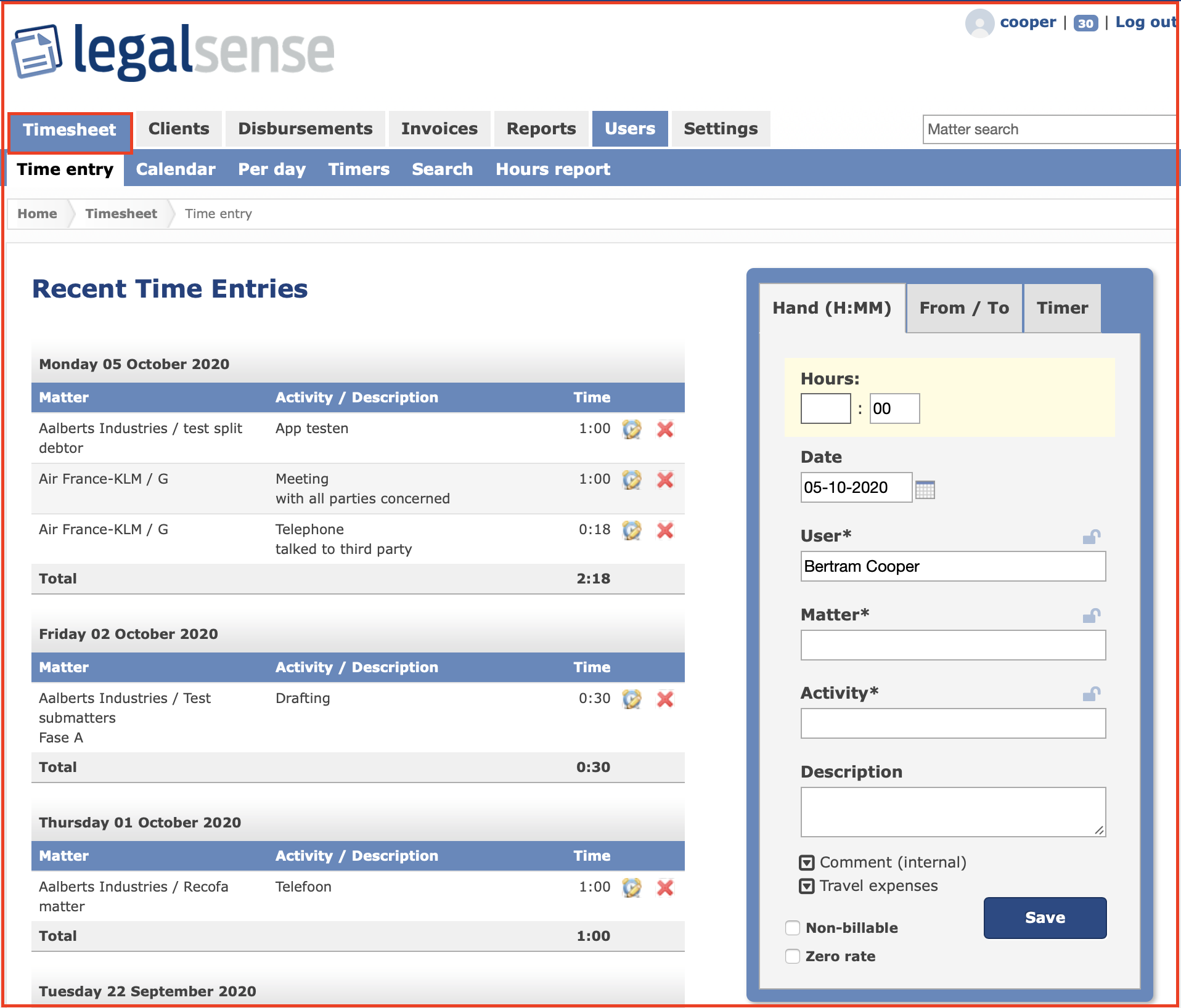Click the lock icon next to Matter field

[1091, 615]
